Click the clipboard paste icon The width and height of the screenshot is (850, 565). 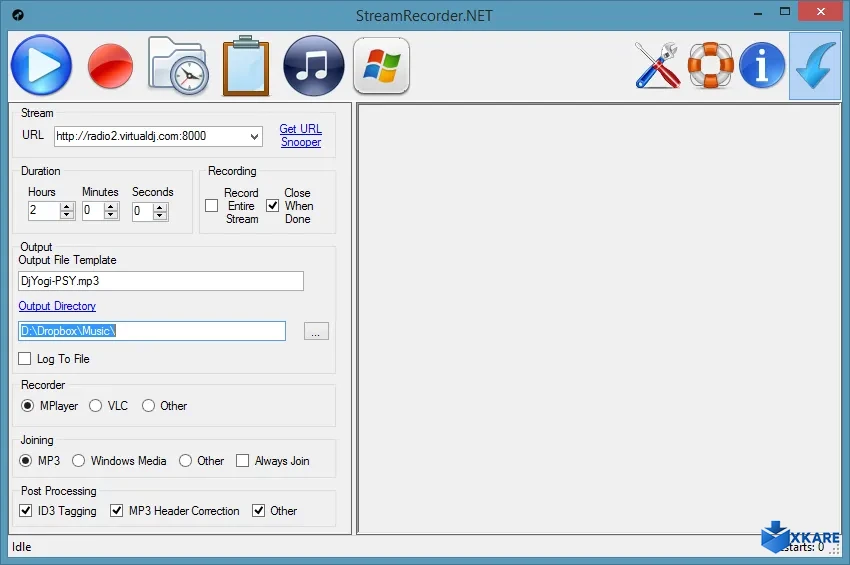point(246,66)
